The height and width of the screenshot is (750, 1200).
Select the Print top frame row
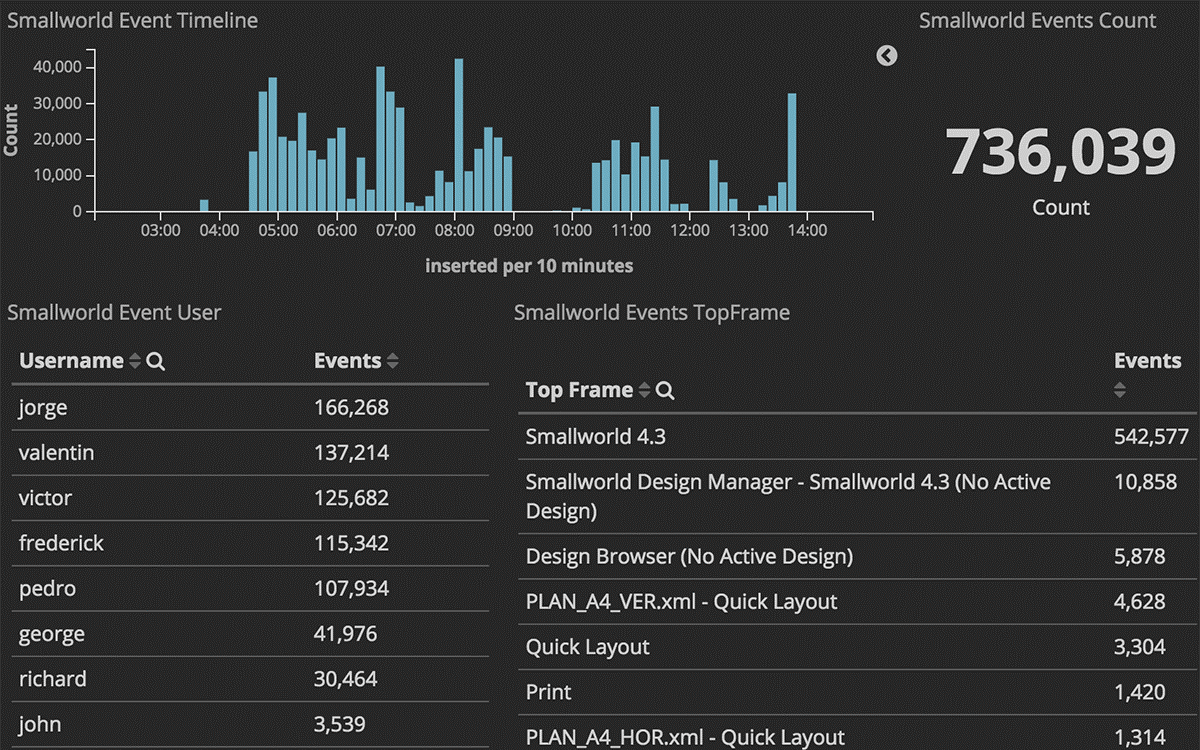point(857,692)
